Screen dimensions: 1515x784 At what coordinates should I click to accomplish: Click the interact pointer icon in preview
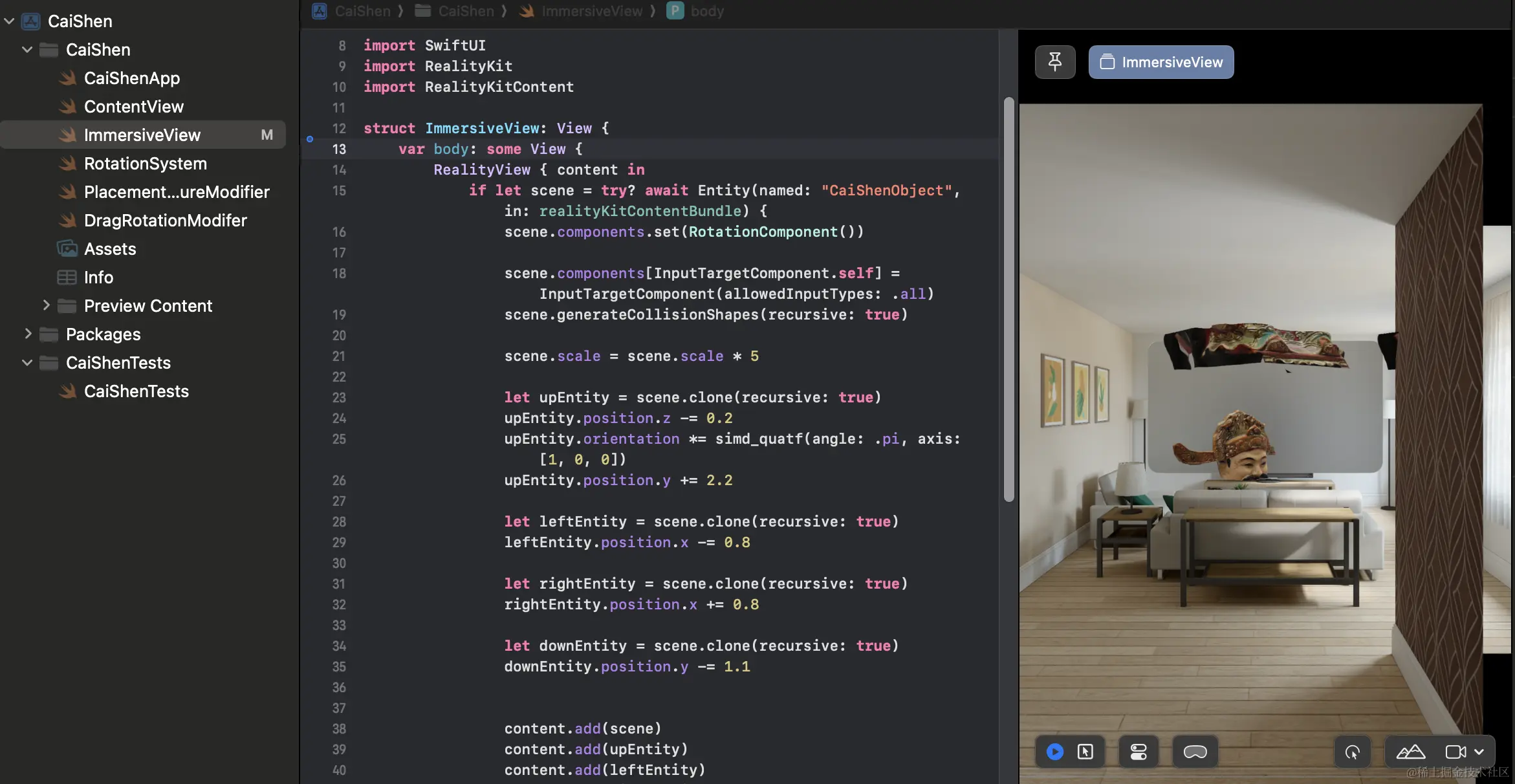tap(1352, 752)
